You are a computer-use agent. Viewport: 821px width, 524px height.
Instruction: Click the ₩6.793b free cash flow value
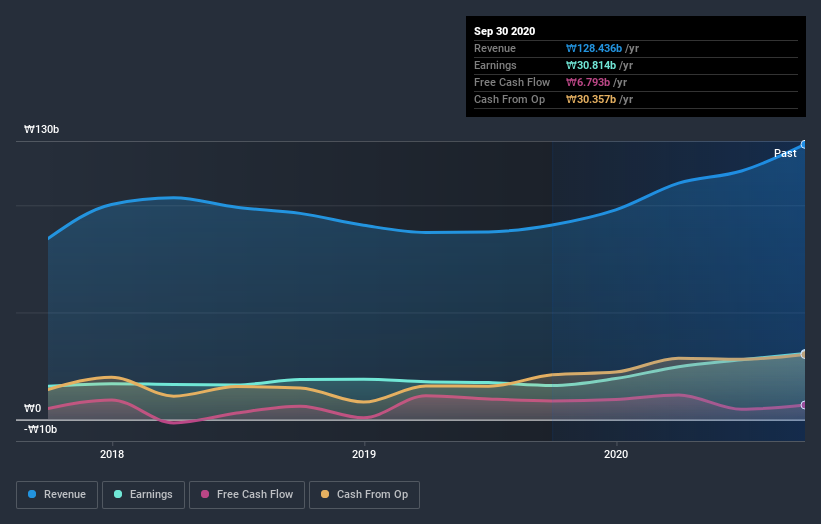(x=587, y=82)
